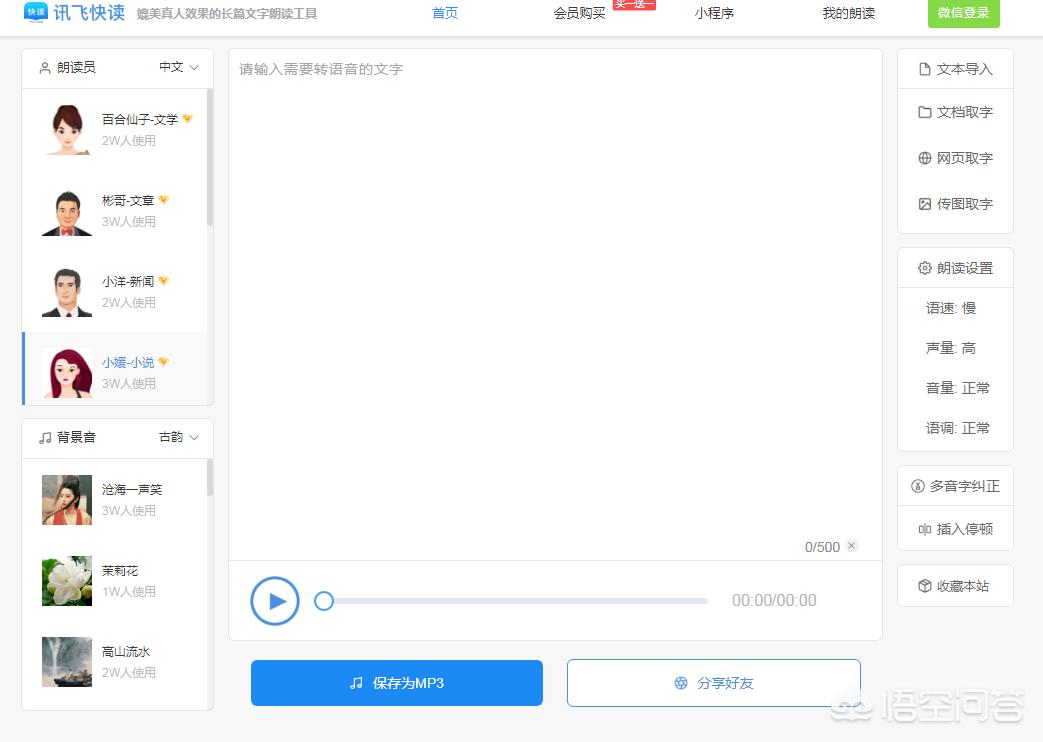The width and height of the screenshot is (1043, 742).
Task: Click the 文档取字 folder icon
Action: (x=925, y=112)
